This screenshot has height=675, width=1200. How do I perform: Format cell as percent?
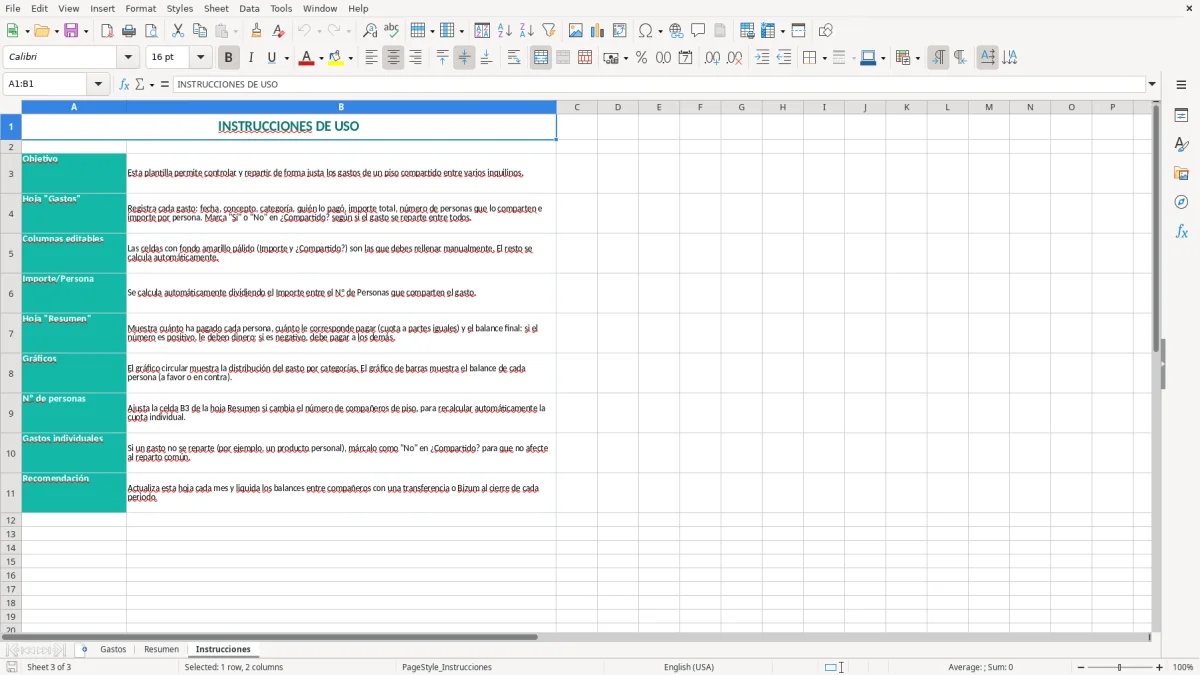641,58
